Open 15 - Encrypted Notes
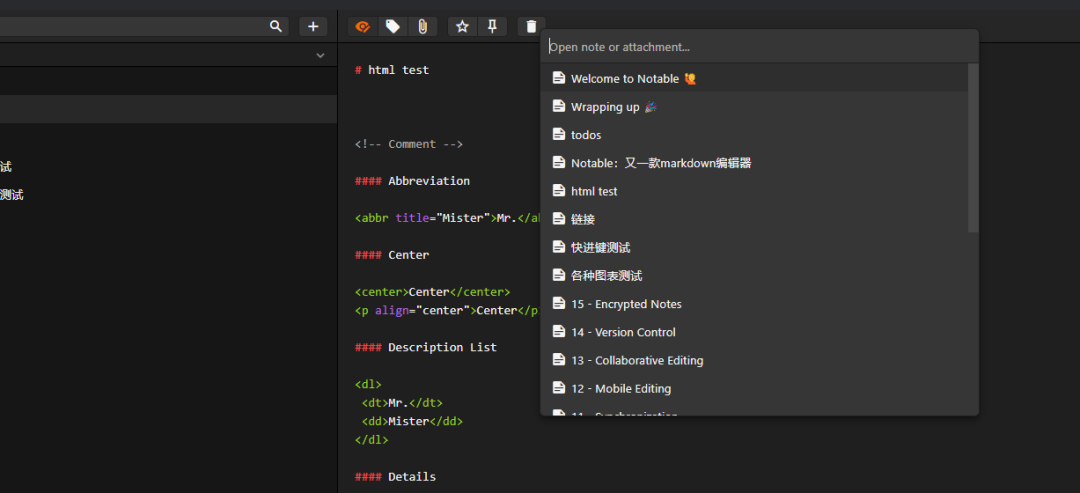 [x=754, y=304]
